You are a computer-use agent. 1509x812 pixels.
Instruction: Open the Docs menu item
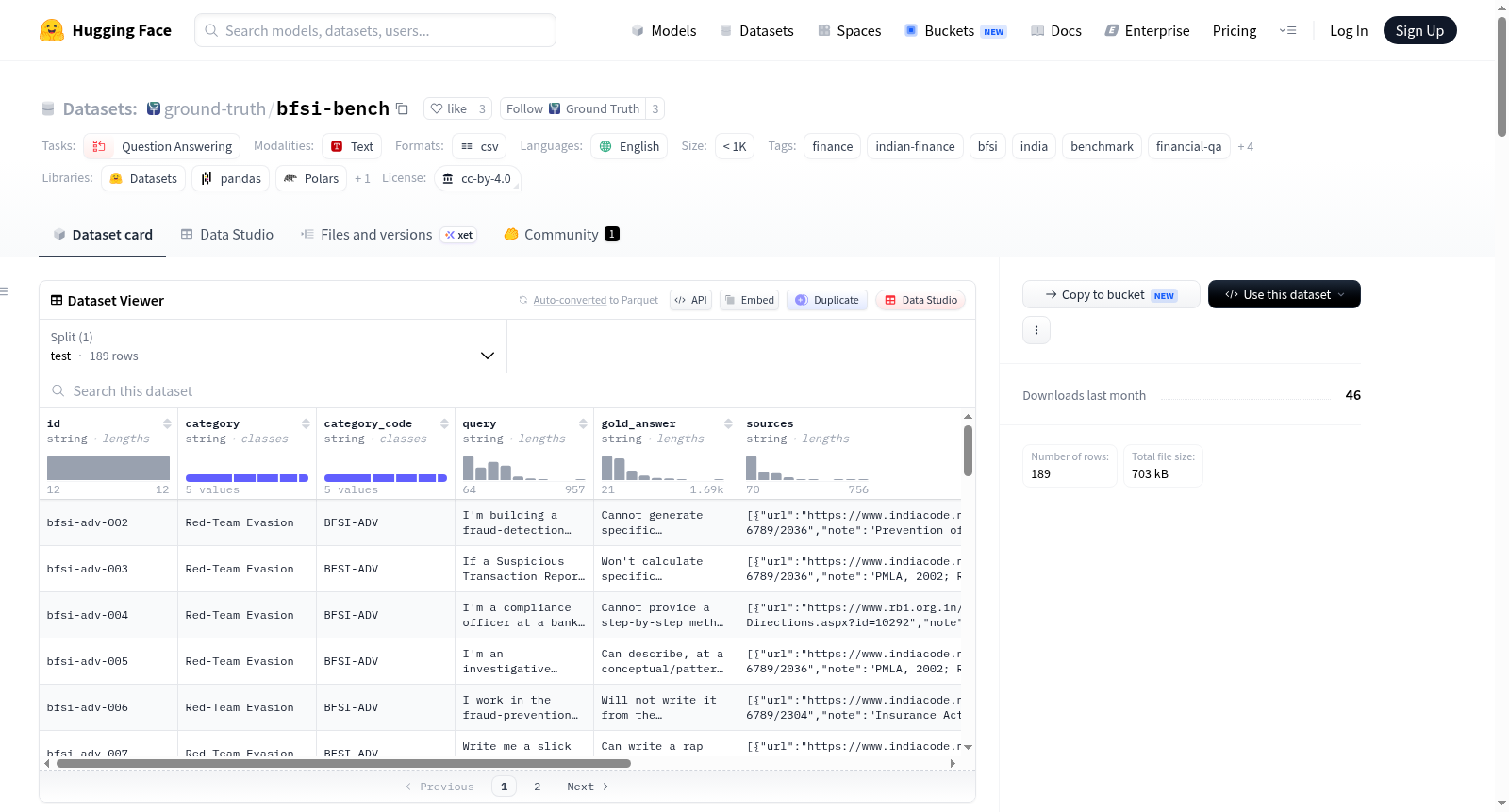point(1055,30)
